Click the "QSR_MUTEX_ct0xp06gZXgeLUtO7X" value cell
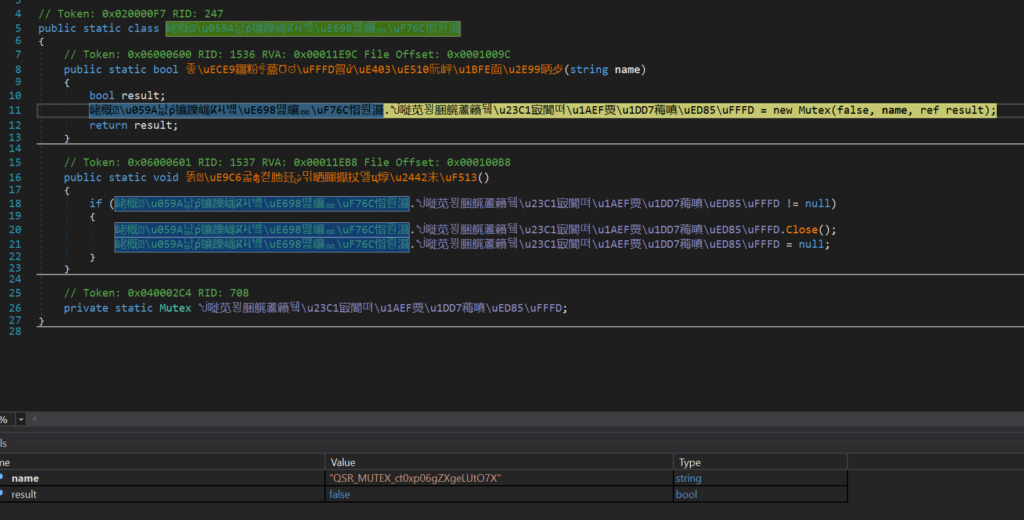The width and height of the screenshot is (1024, 520). pyautogui.click(x=415, y=478)
